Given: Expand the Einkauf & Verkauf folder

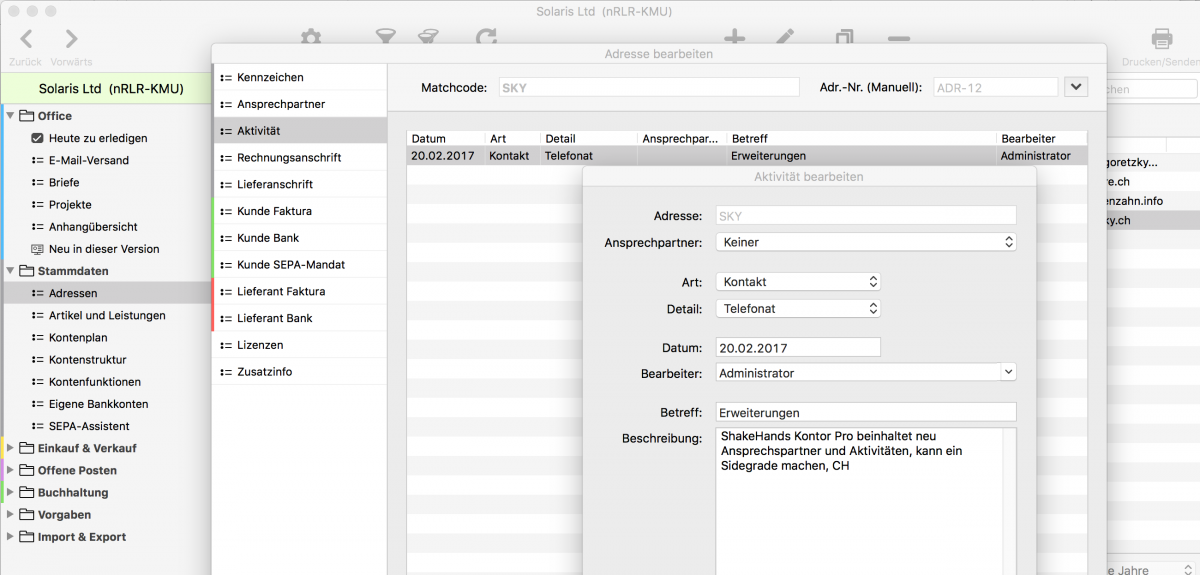Looking at the screenshot, I should 11,448.
